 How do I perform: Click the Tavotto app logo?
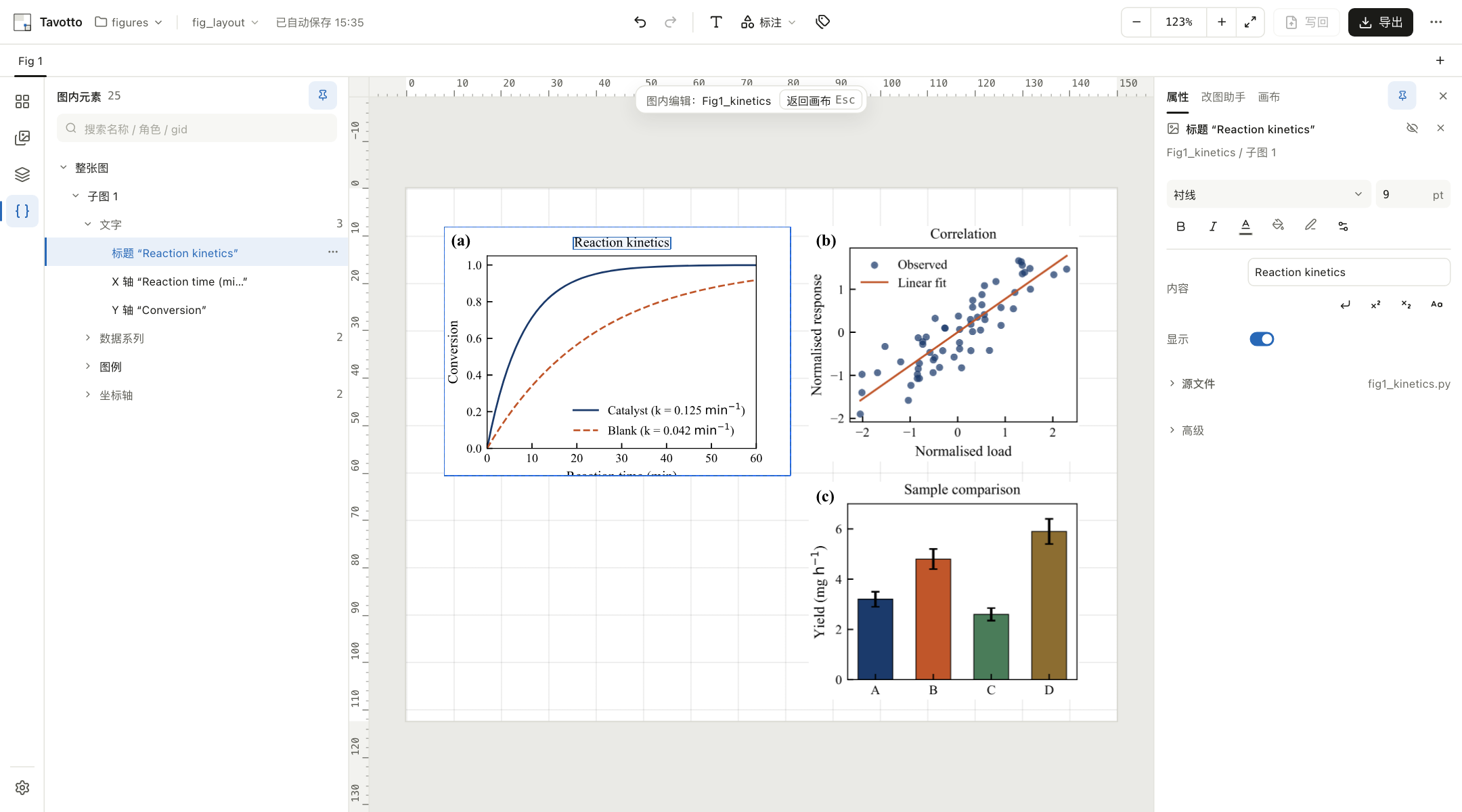(x=22, y=22)
